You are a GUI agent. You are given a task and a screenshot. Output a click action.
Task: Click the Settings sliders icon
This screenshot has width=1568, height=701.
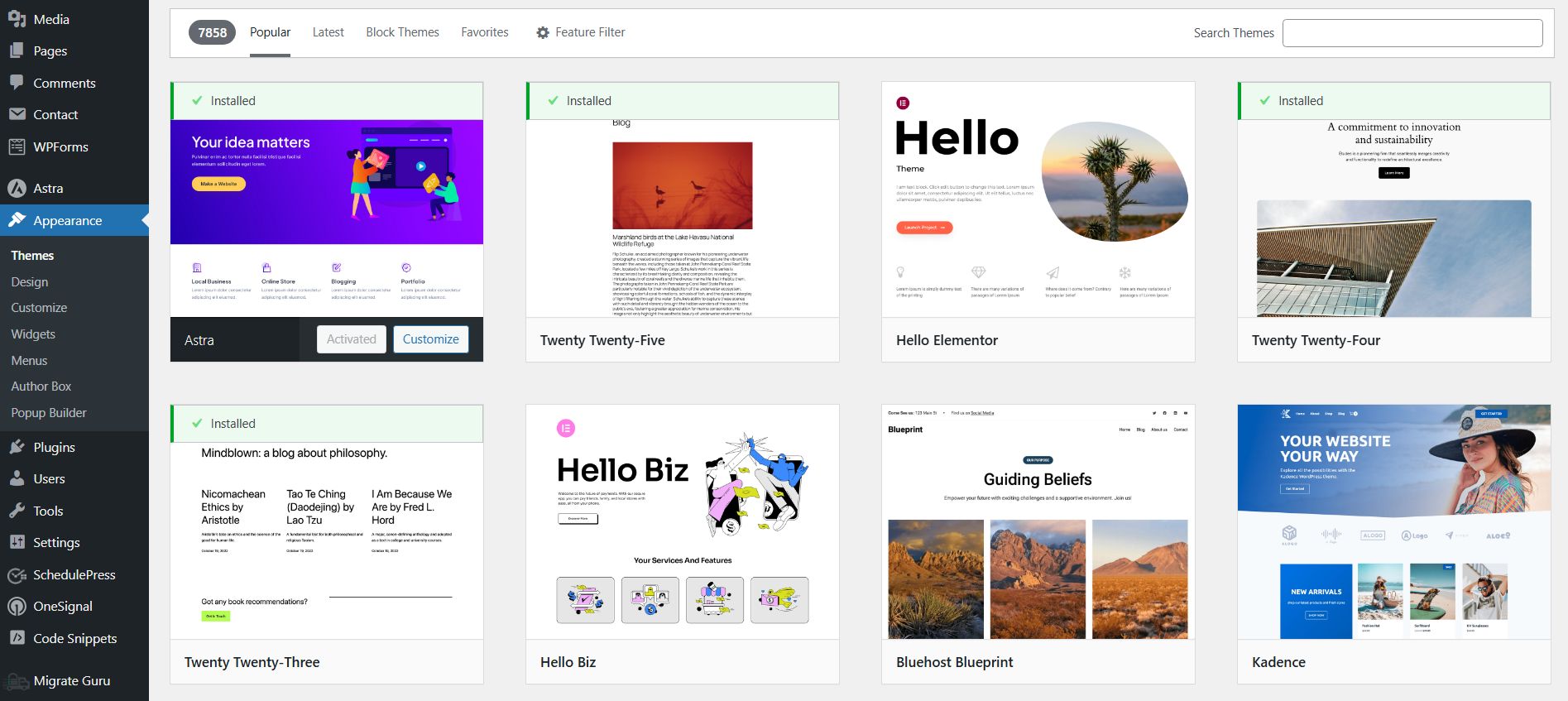coord(17,542)
